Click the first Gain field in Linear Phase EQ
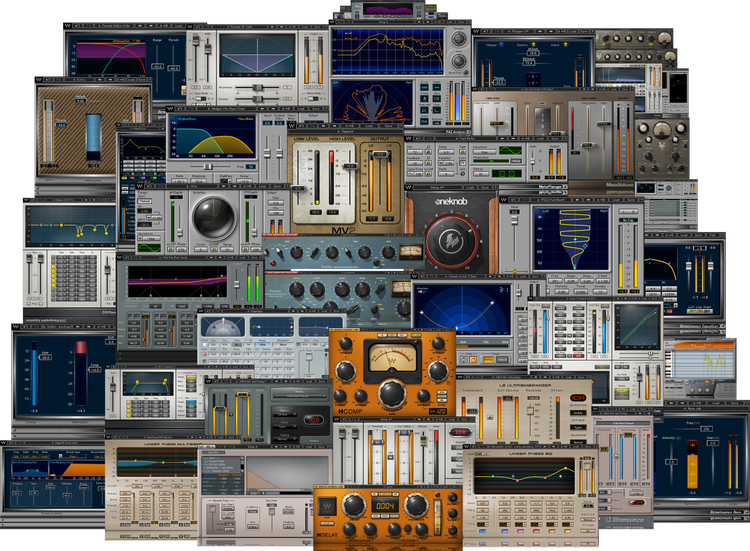Screen dimensions: 750x551 pyautogui.click(x=482, y=503)
